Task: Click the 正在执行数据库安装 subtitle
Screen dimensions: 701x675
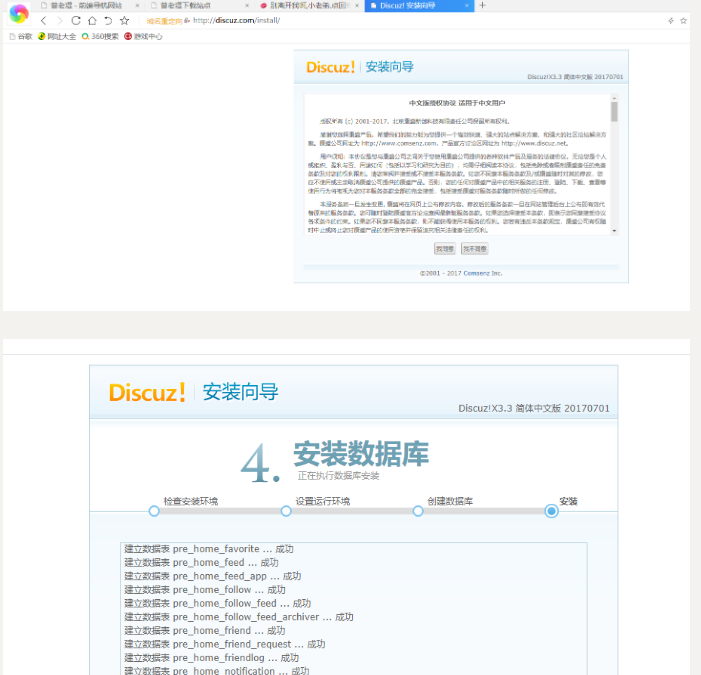Action: (338, 476)
